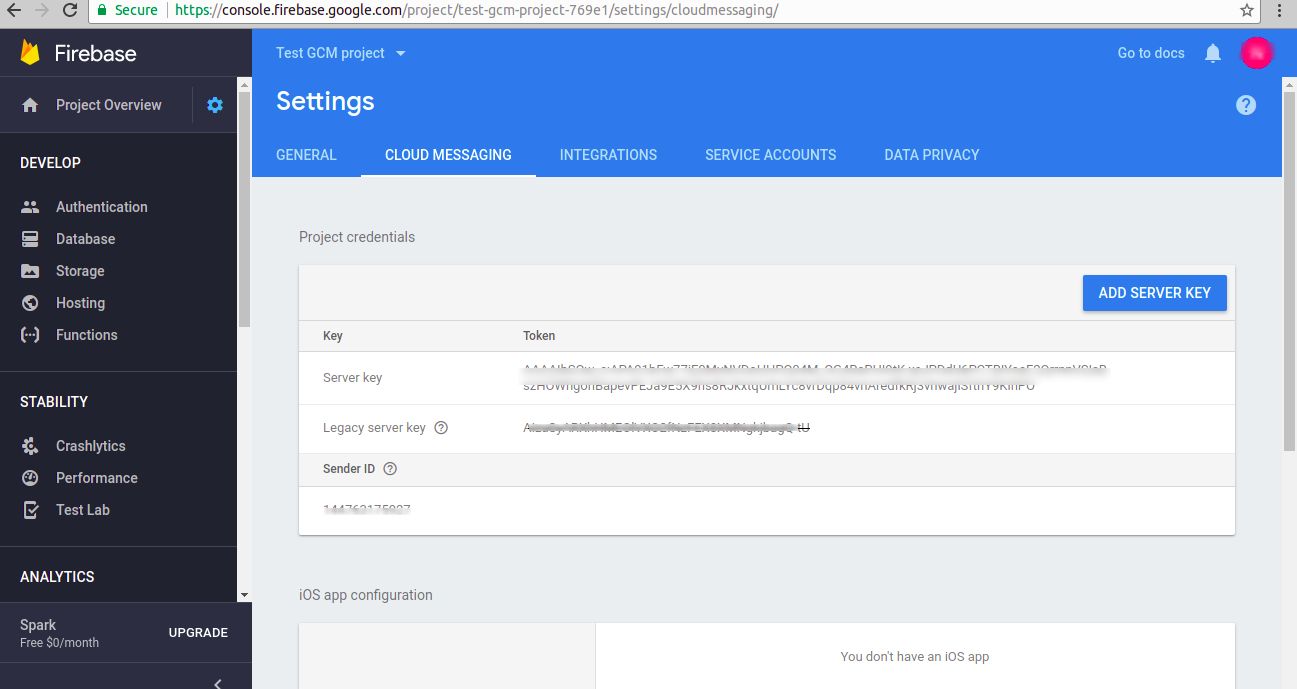Open Crashlytics in the sidebar
The width and height of the screenshot is (1297, 689).
[91, 446]
